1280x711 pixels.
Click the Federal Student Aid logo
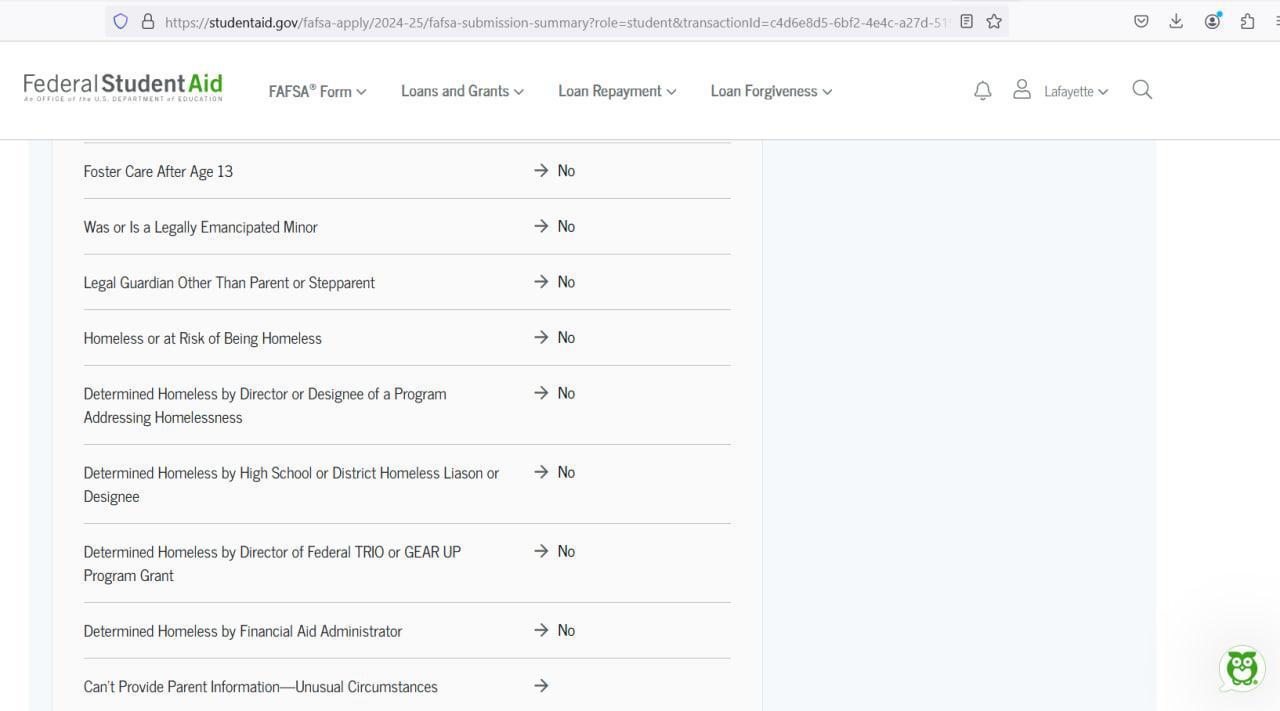pos(123,88)
